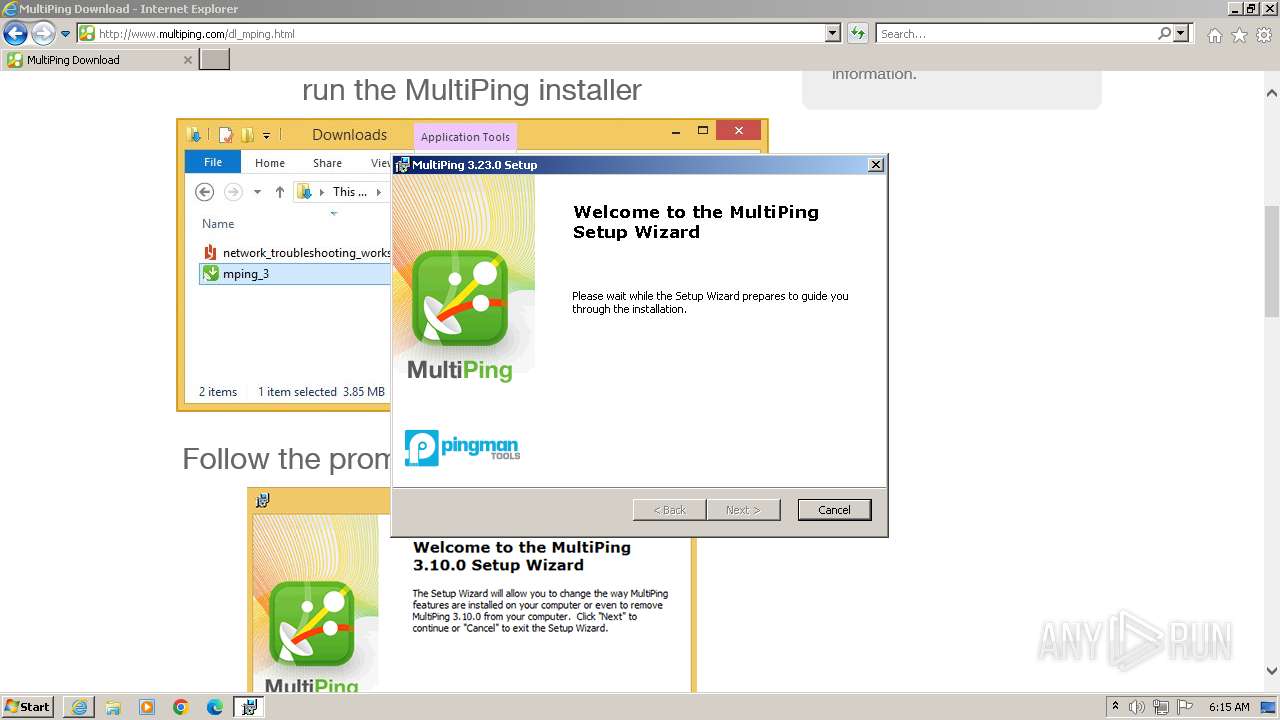The width and height of the screenshot is (1280, 720).
Task: Click the IE Back navigation button
Action: pyautogui.click(x=15, y=33)
